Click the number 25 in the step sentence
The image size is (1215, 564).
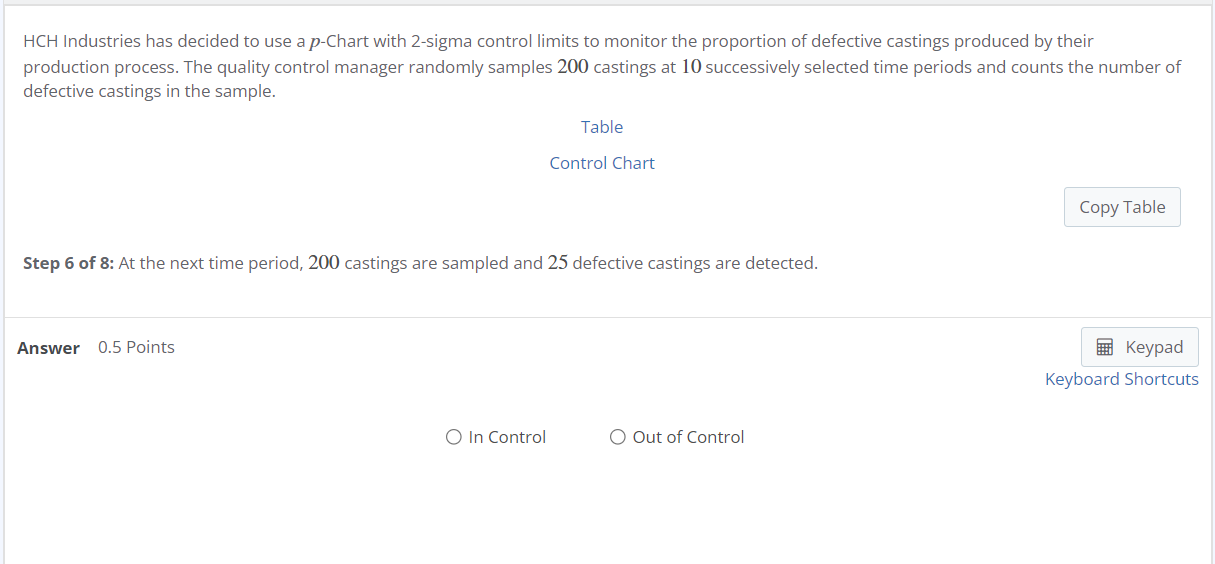tap(558, 263)
